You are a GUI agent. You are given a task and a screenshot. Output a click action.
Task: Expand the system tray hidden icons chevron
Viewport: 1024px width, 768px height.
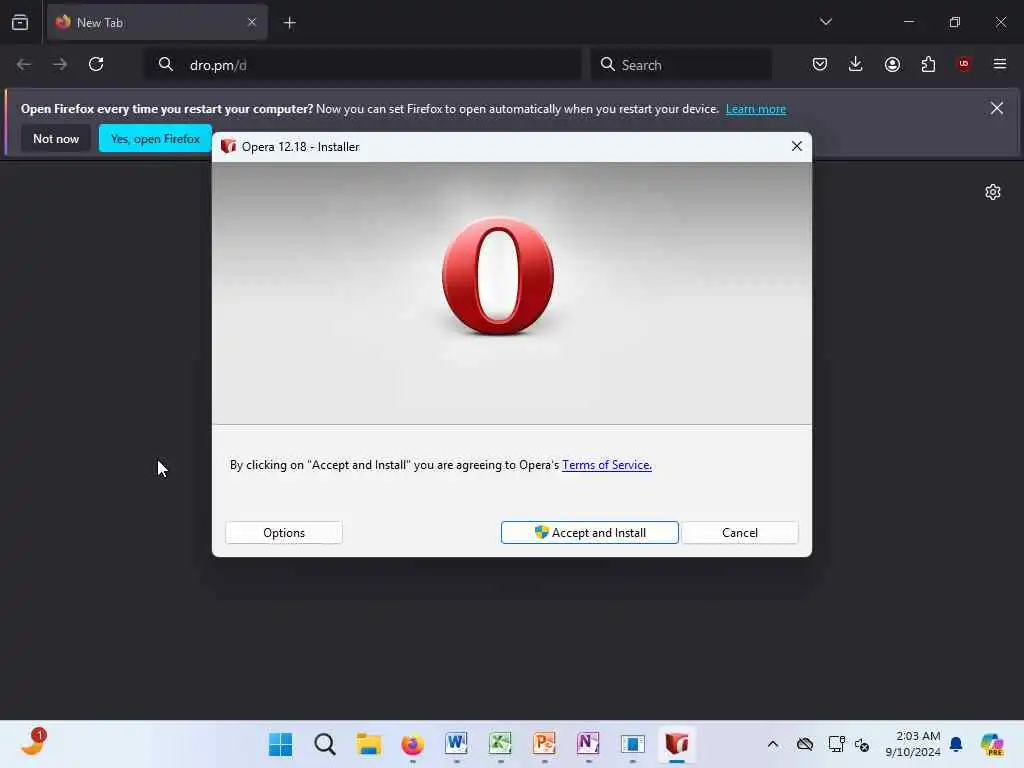click(x=773, y=744)
